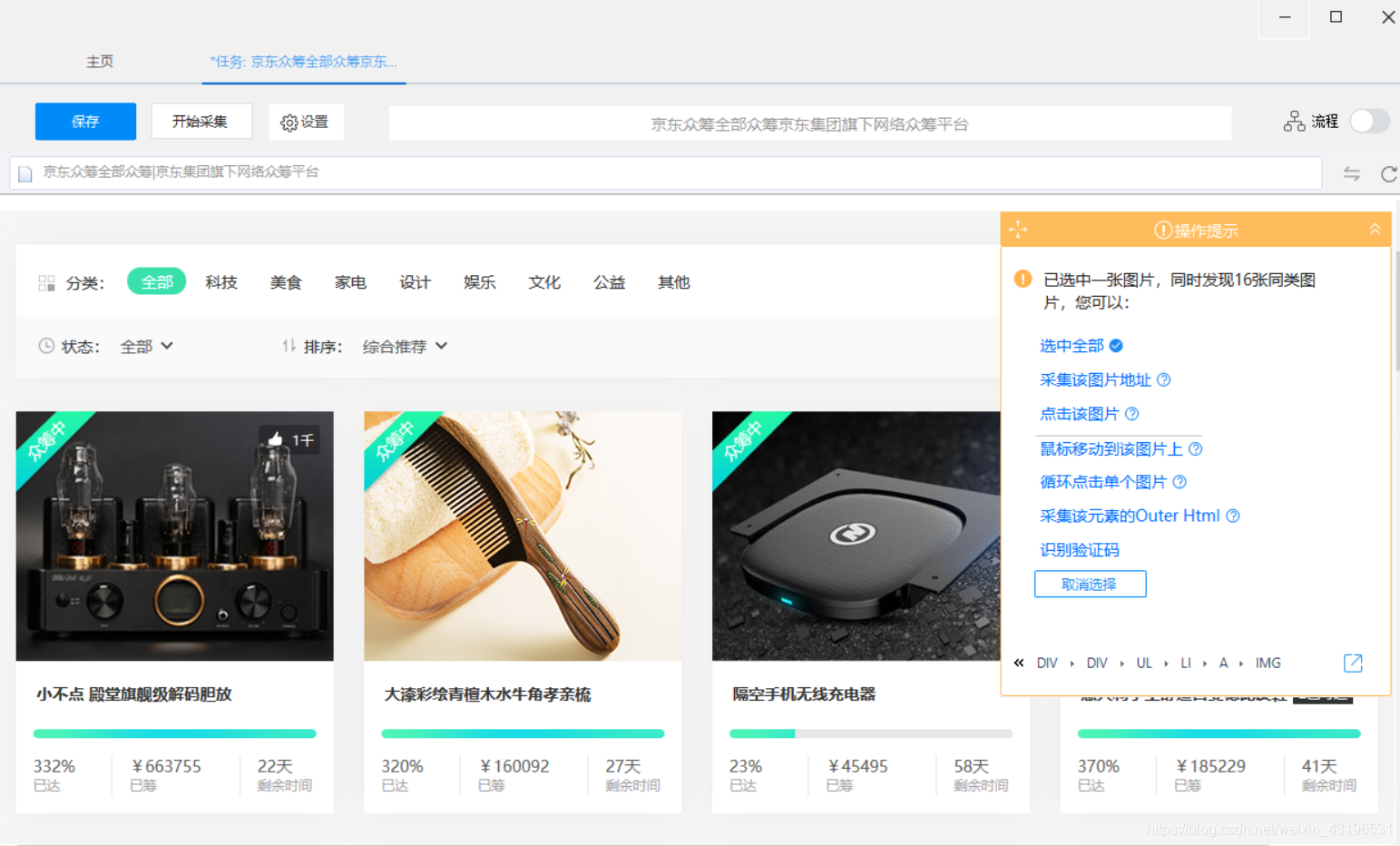This screenshot has width=1400, height=846.
Task: Click the vertical scrollbar on the right edge
Action: click(1395, 309)
